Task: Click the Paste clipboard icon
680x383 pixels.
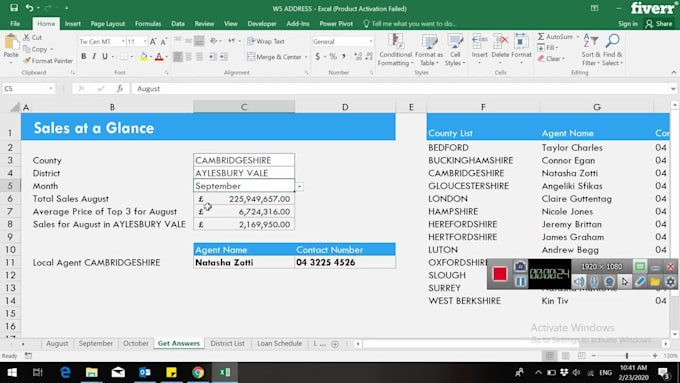Action: (11, 43)
